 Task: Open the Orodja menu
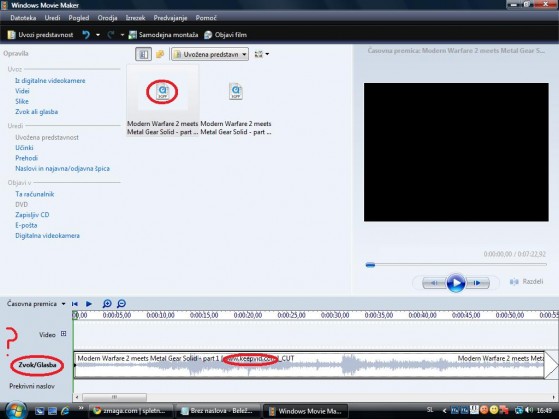point(107,18)
